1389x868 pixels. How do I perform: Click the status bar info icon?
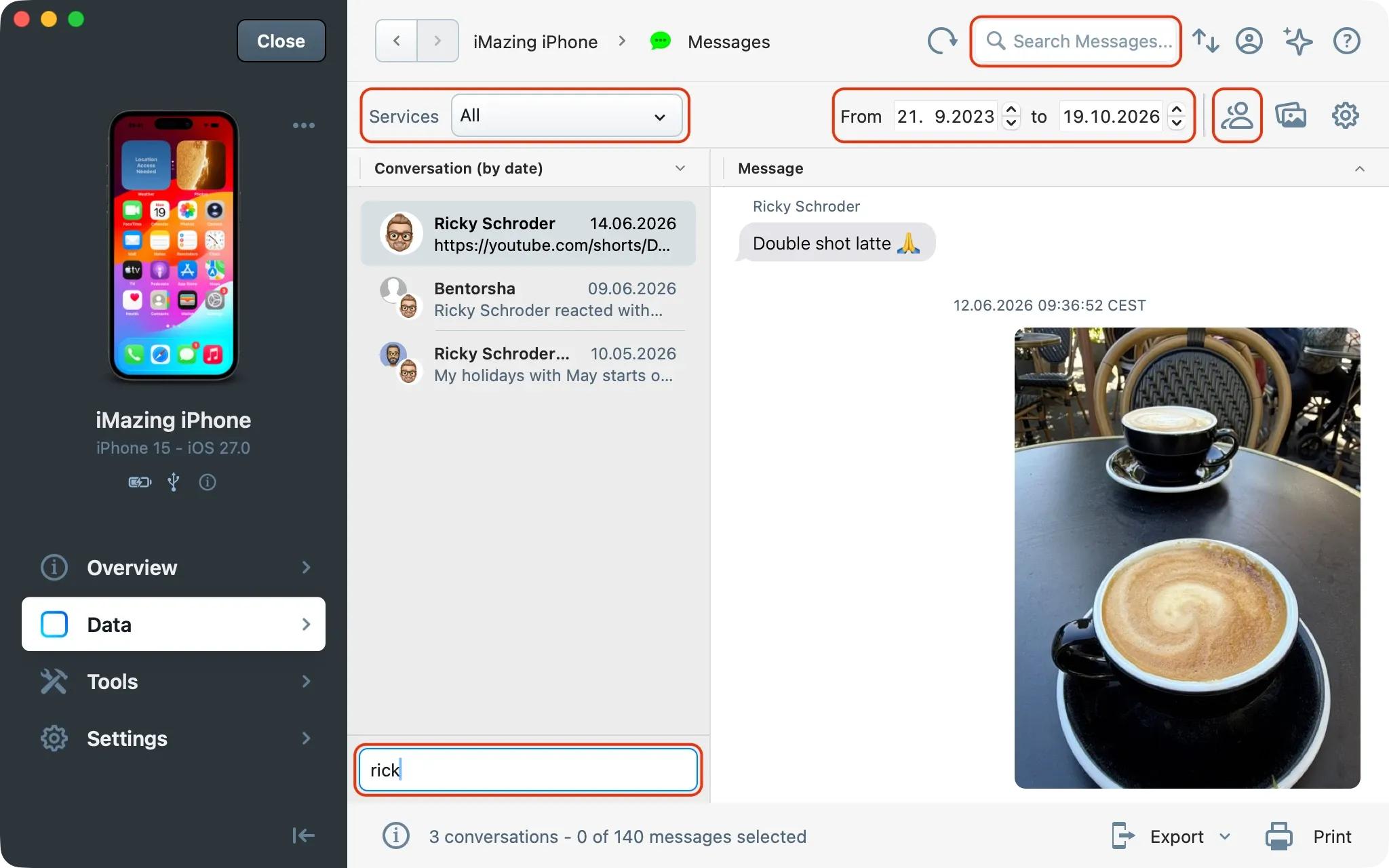396,836
